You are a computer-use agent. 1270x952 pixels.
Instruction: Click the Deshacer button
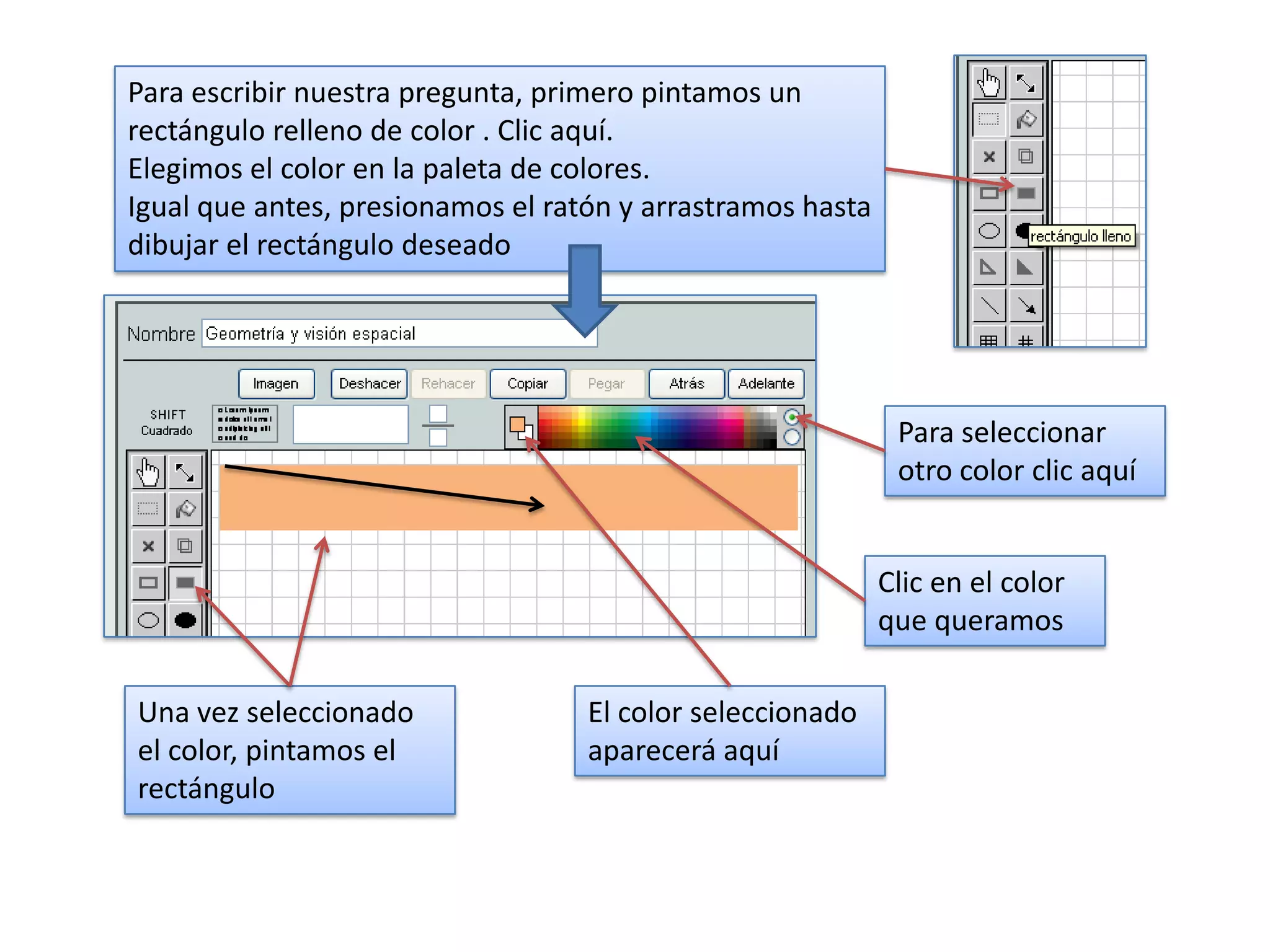(x=370, y=384)
